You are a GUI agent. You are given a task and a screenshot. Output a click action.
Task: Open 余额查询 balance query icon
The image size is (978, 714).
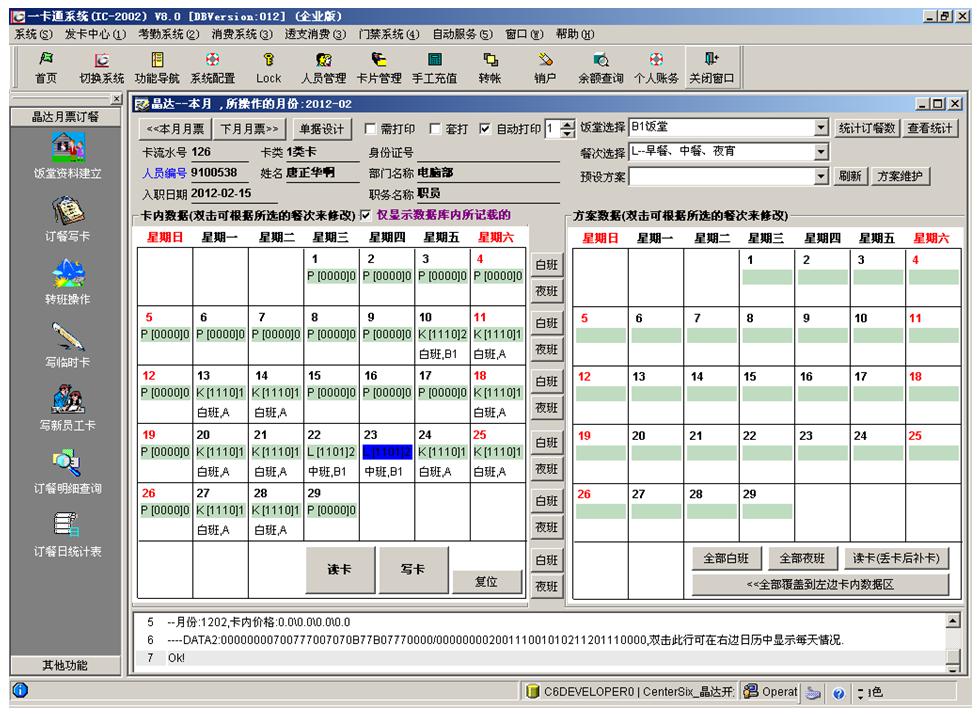[600, 66]
